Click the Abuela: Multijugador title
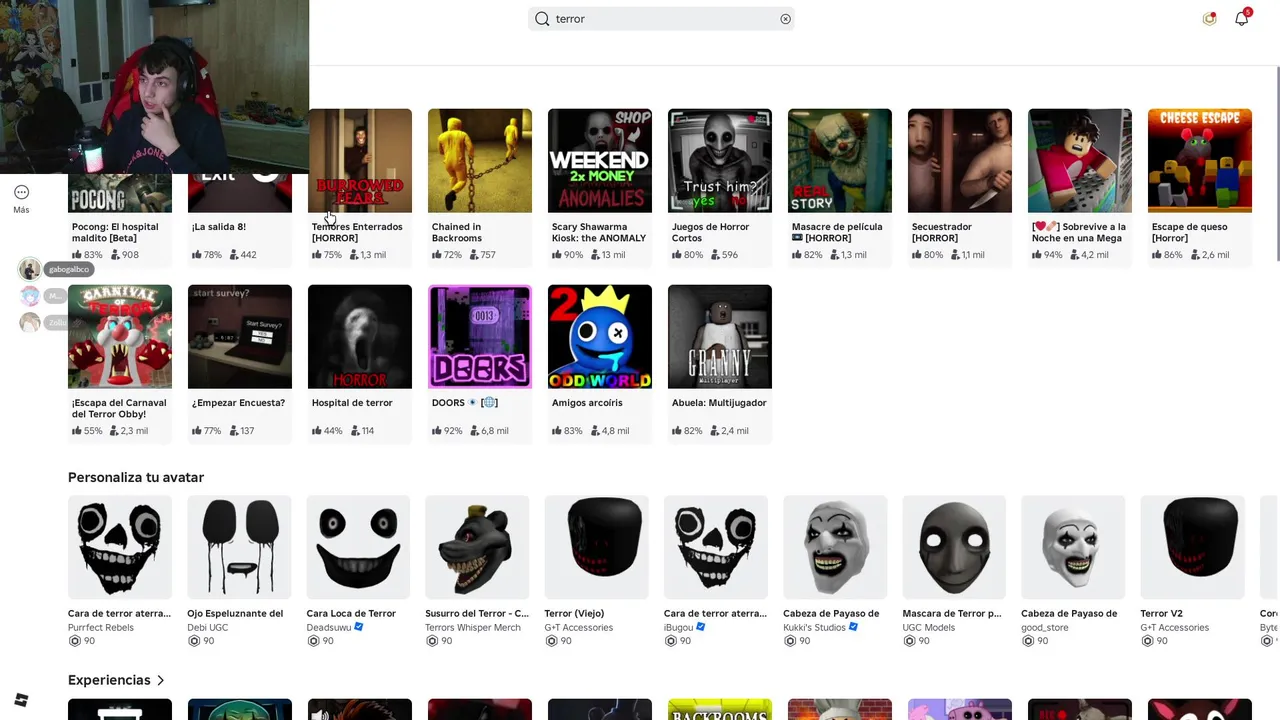This screenshot has height=720, width=1280. click(719, 403)
